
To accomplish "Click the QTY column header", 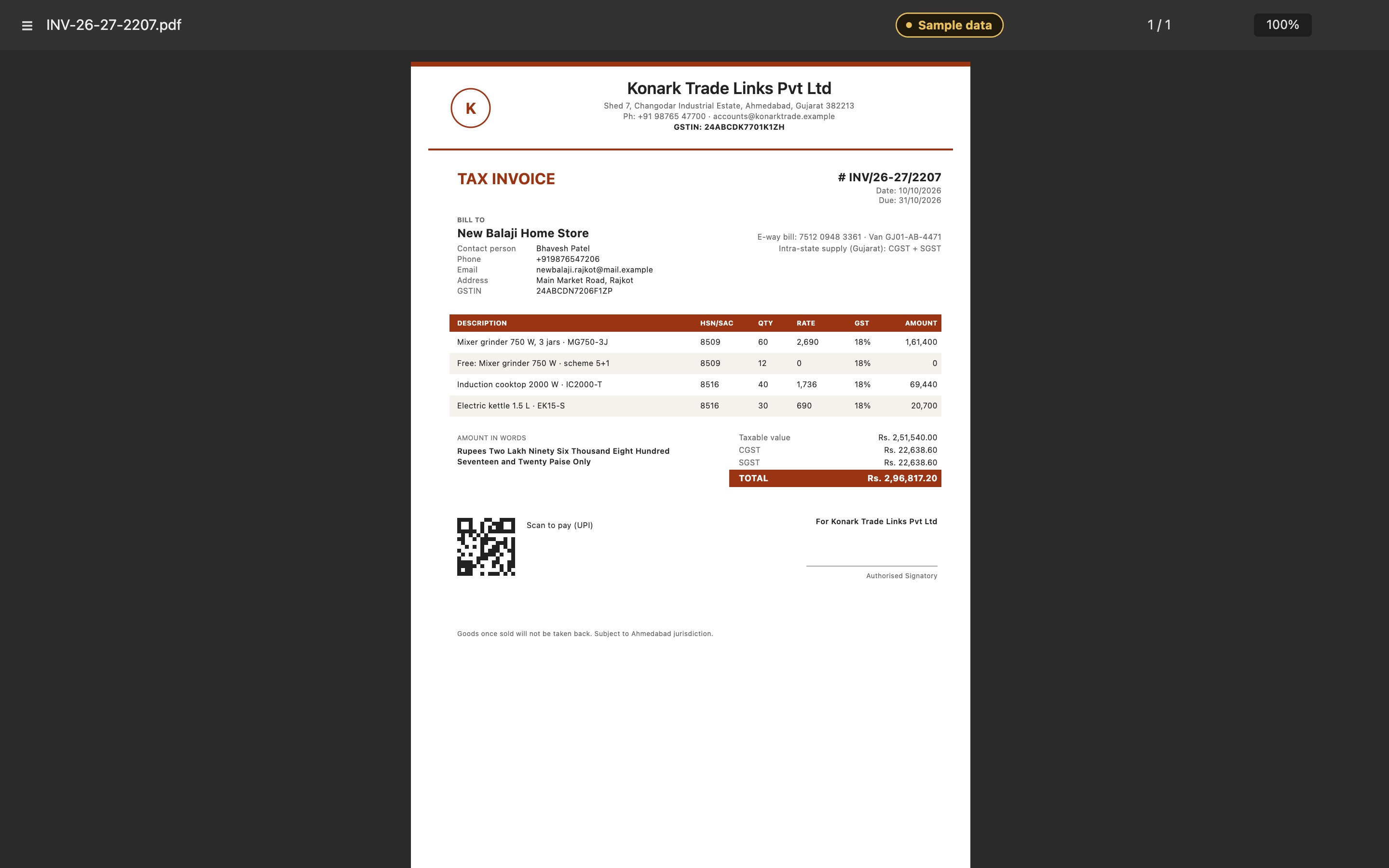I will tap(765, 323).
